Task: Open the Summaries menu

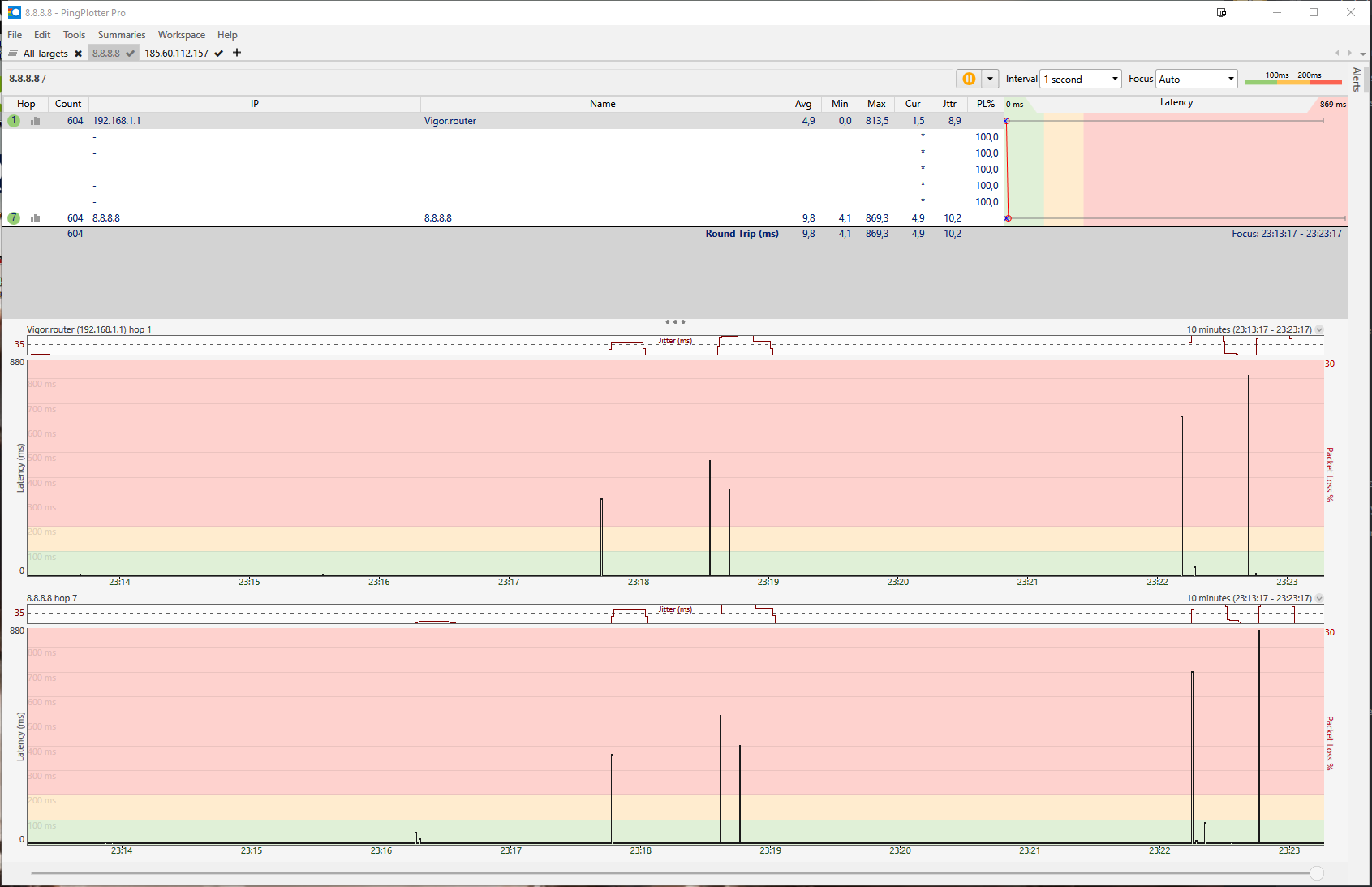Action: pos(122,35)
